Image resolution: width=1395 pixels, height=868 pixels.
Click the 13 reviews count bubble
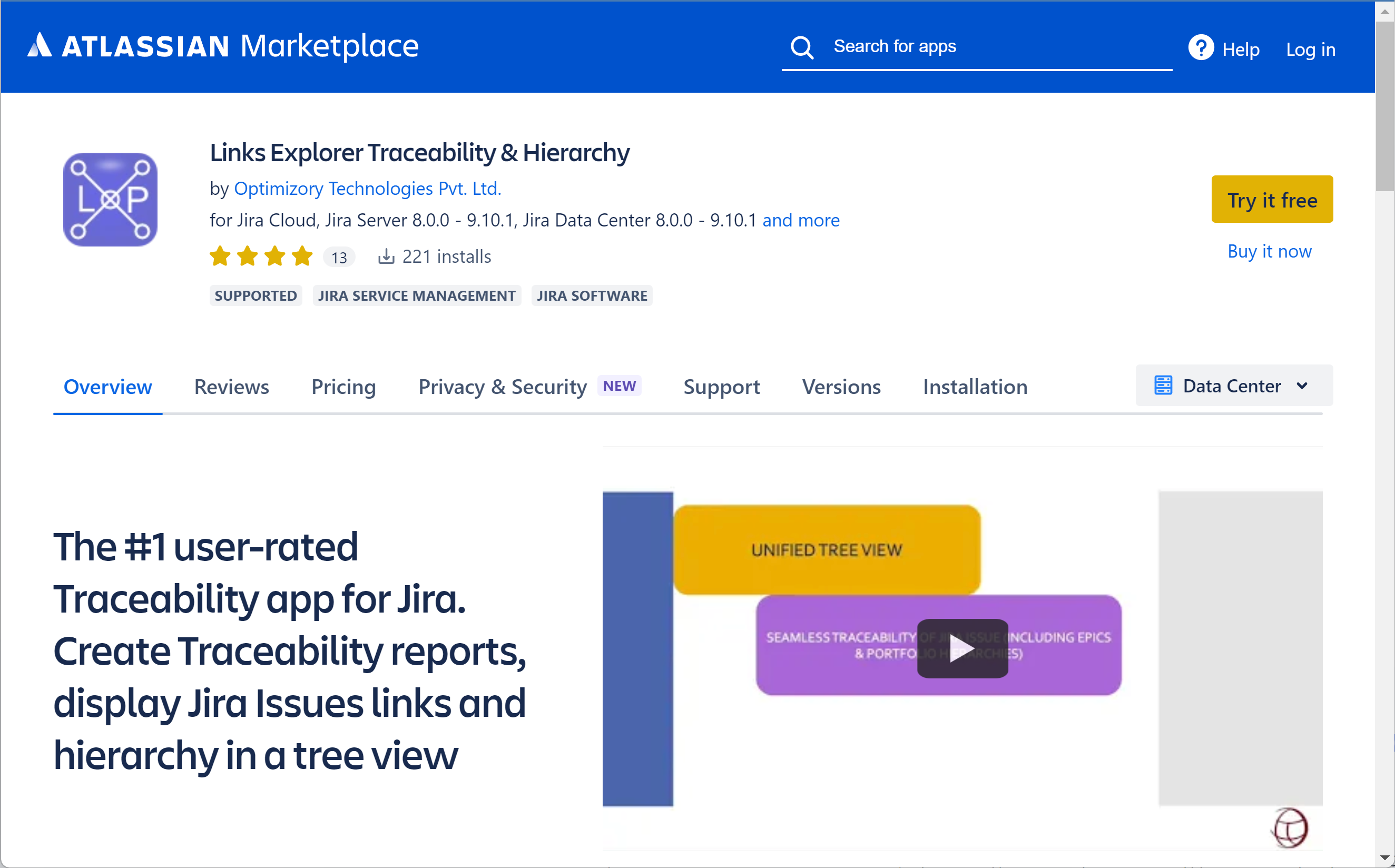[339, 257]
